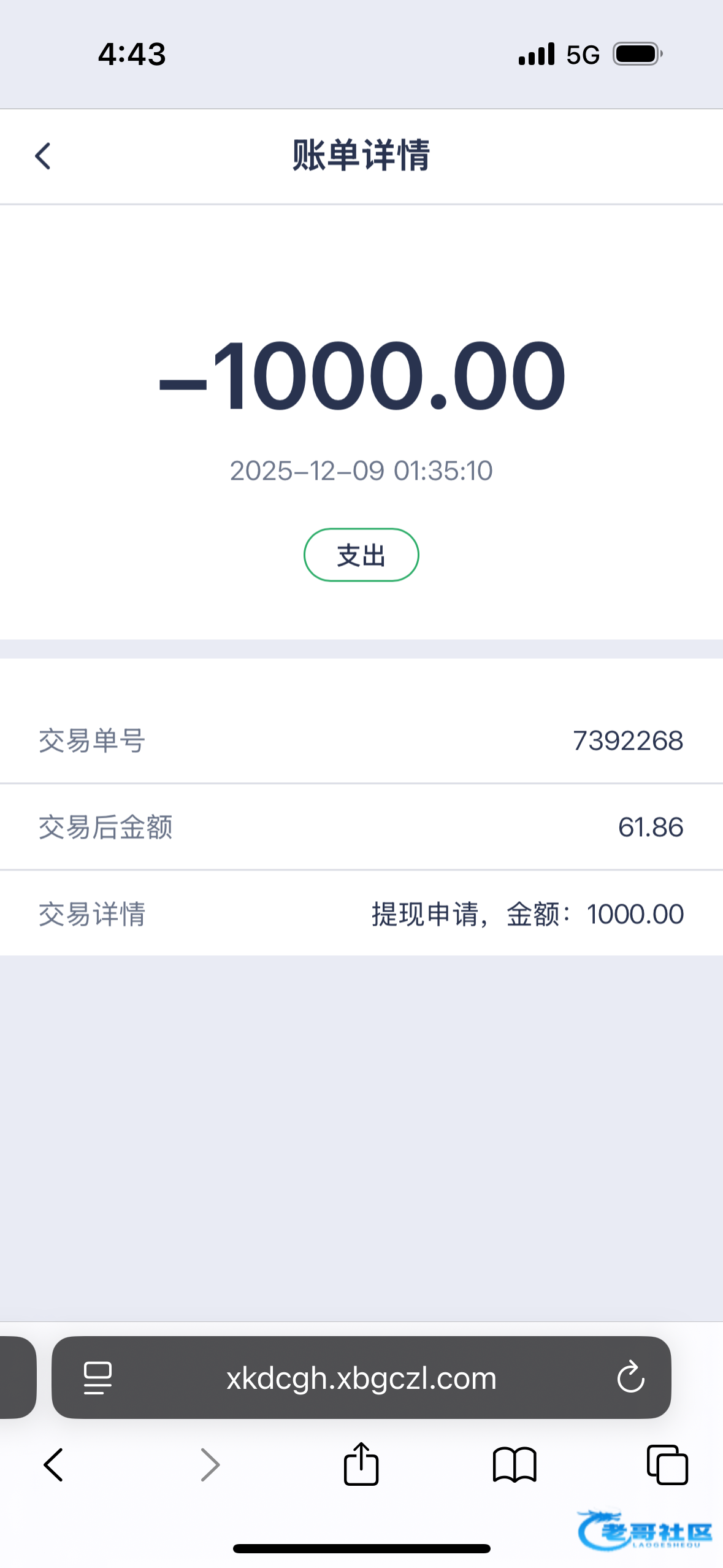Reload the page with the refresh icon
Image resolution: width=723 pixels, height=1568 pixels.
pos(630,1378)
